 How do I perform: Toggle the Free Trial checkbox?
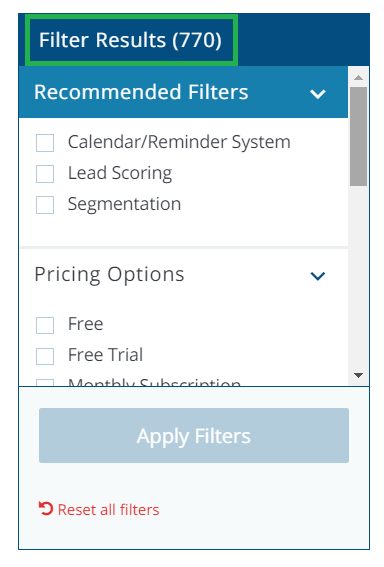pyautogui.click(x=45, y=356)
